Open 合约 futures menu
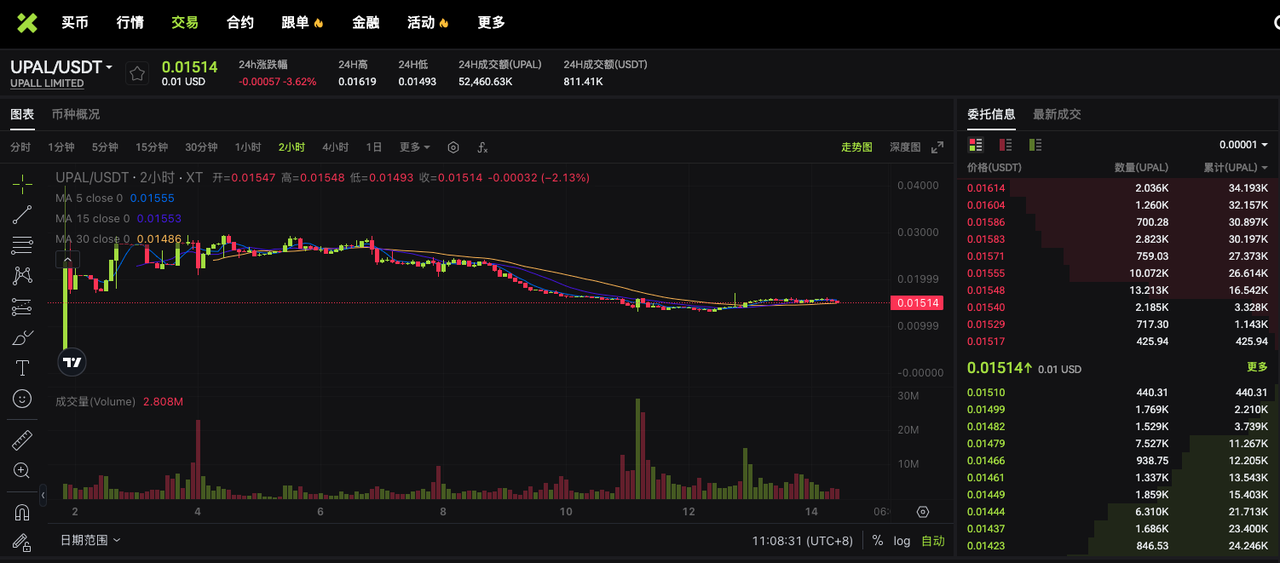Image resolution: width=1280 pixels, height=563 pixels. (240, 22)
